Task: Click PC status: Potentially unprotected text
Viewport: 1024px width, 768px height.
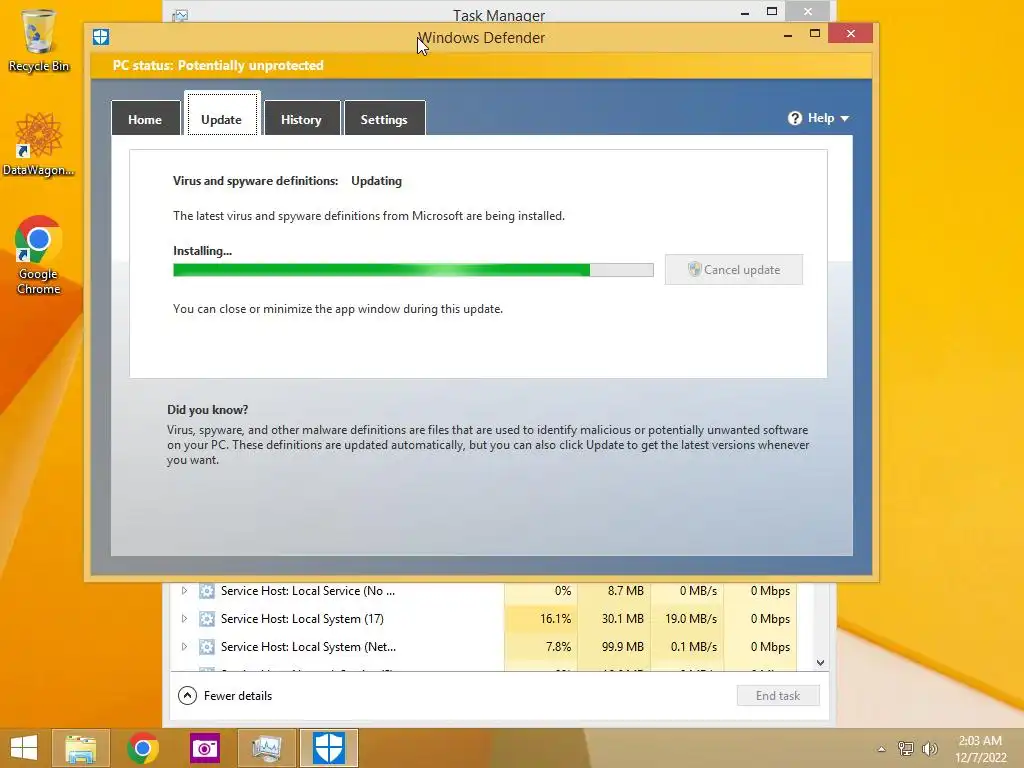Action: pyautogui.click(x=218, y=65)
